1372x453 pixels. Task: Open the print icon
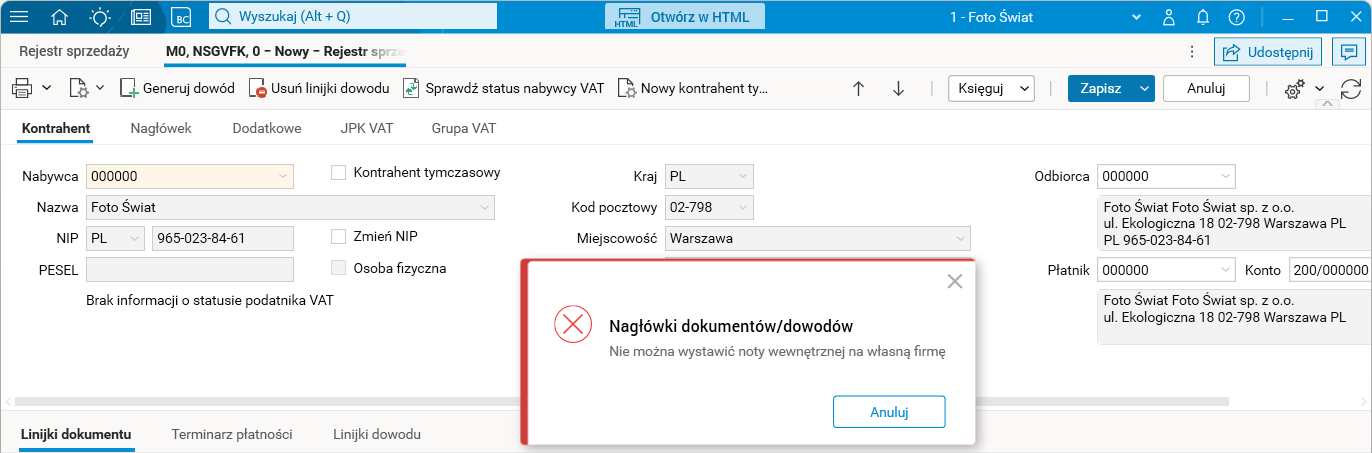tap(22, 88)
